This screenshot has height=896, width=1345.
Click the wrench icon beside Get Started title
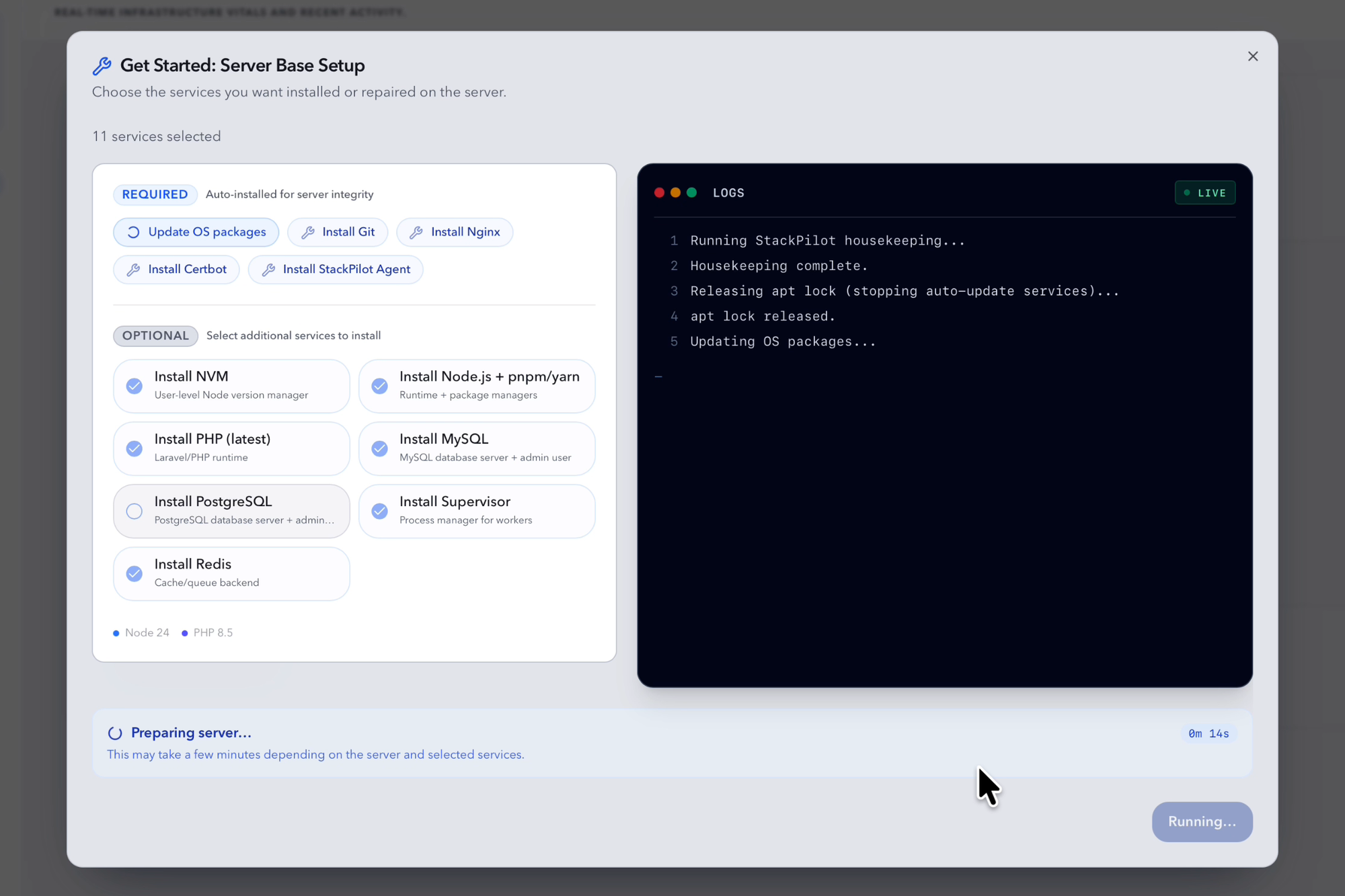click(102, 66)
